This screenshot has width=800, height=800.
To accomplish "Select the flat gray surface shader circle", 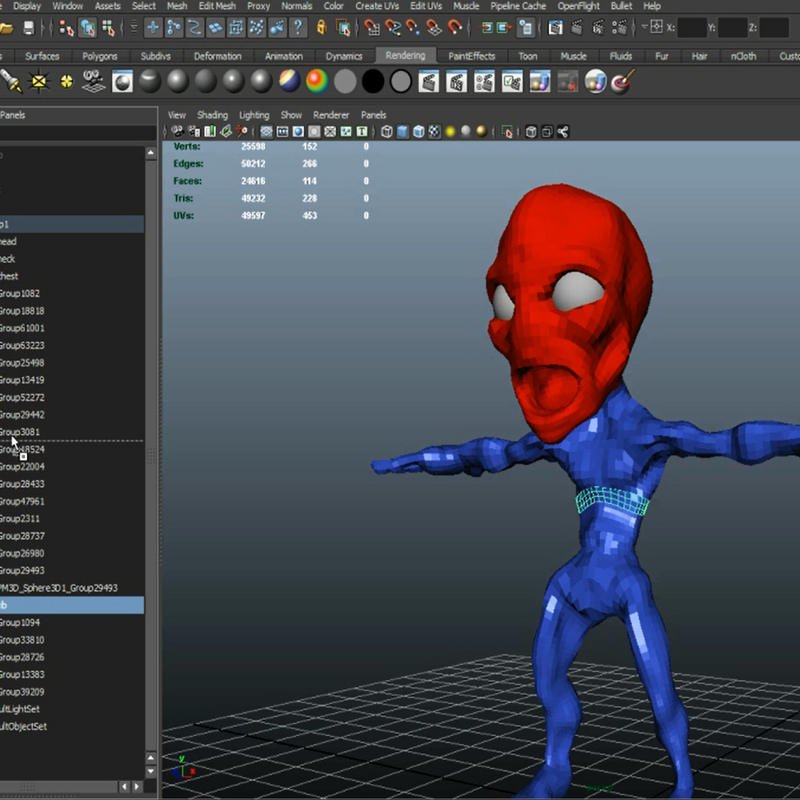I will [345, 82].
